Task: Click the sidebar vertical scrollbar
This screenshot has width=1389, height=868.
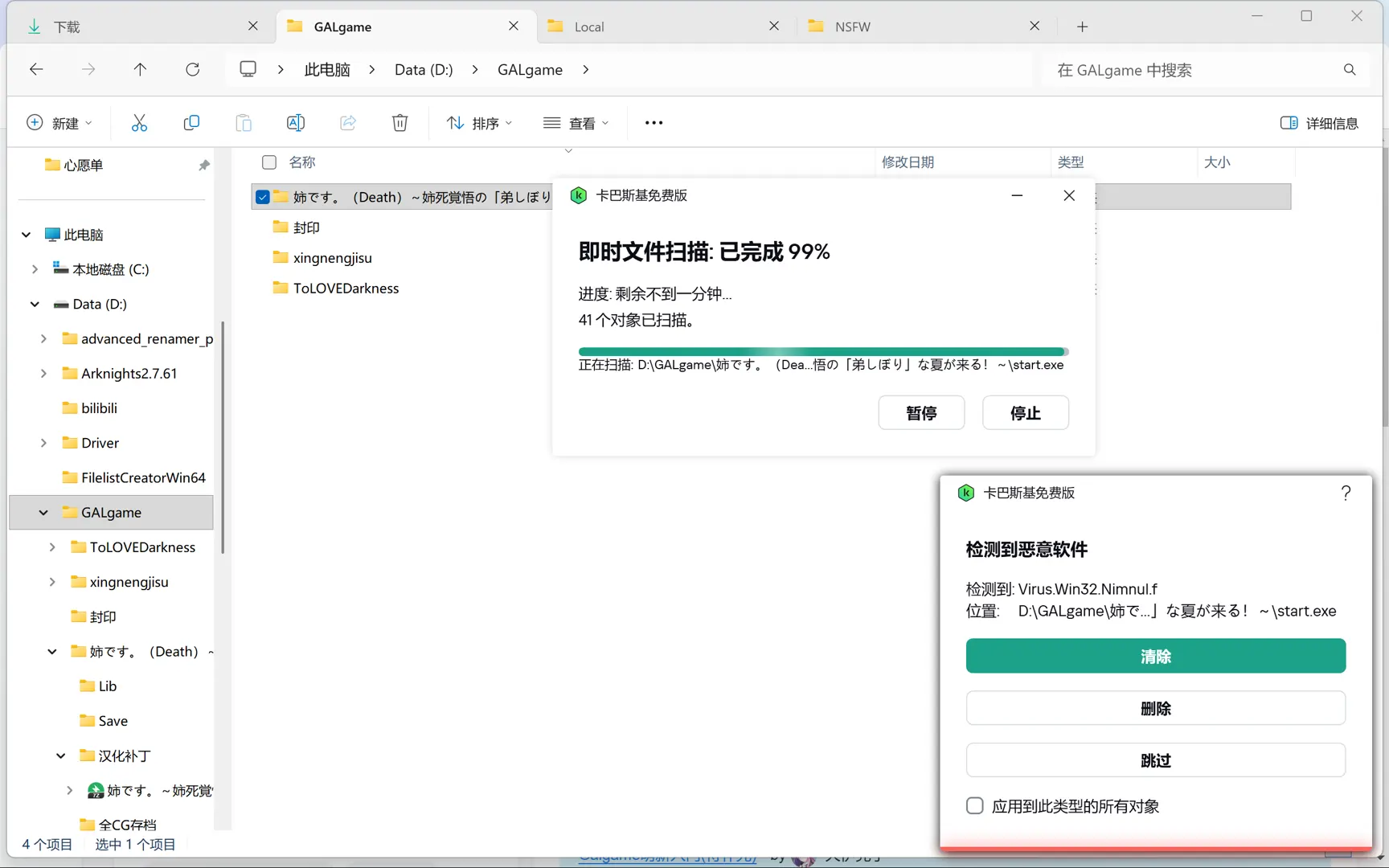Action: (223, 438)
